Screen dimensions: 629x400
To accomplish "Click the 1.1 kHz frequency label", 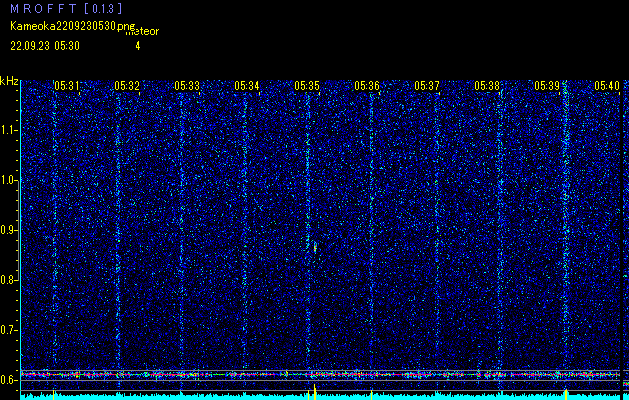I will click(x=9, y=130).
